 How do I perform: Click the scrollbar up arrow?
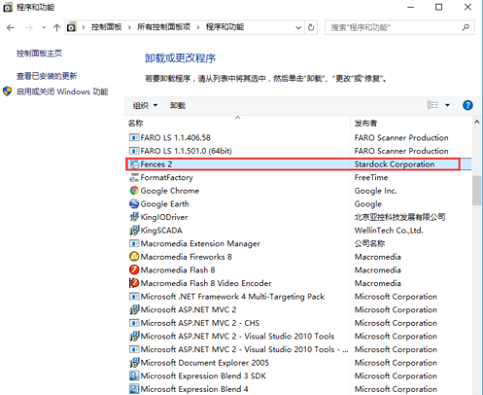tap(477, 122)
